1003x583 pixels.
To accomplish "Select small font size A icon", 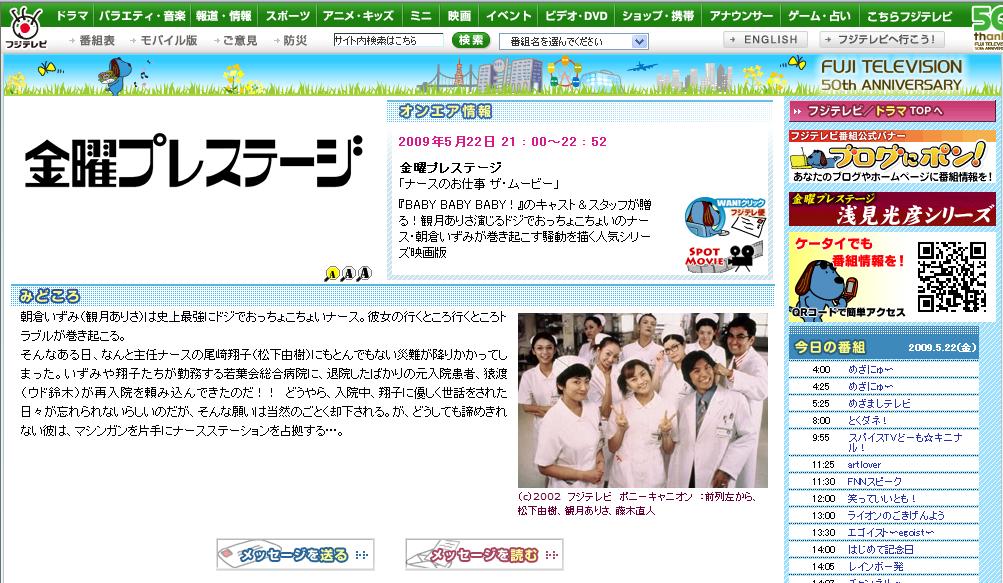I will pyautogui.click(x=331, y=275).
